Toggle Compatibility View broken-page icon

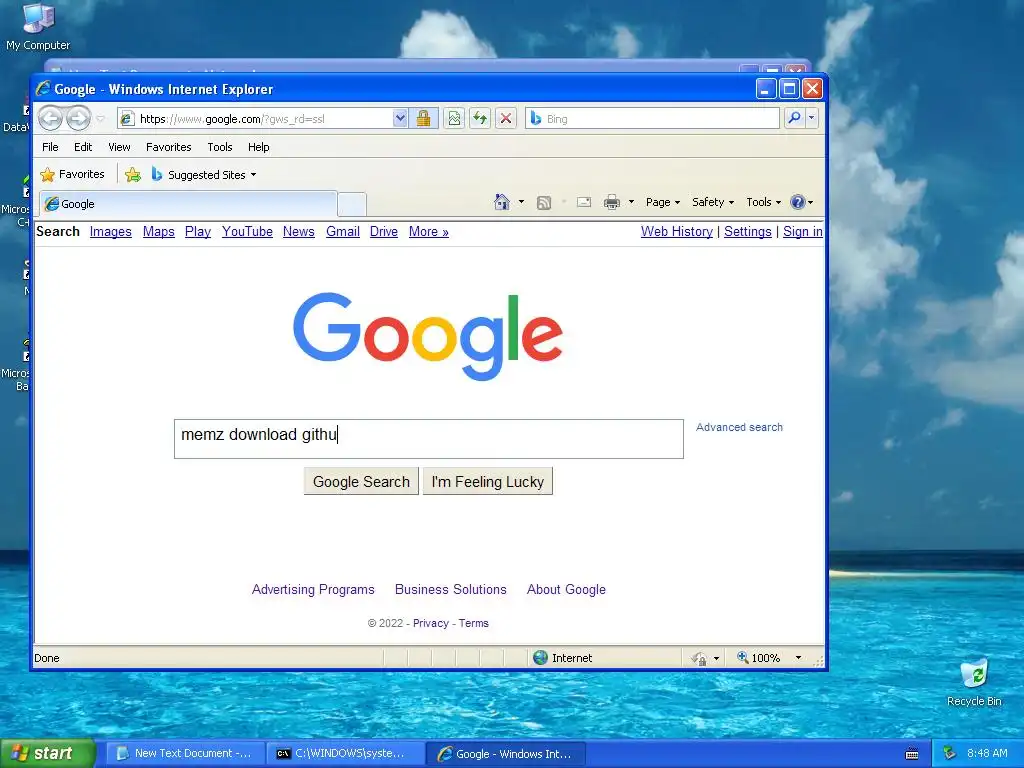(454, 118)
